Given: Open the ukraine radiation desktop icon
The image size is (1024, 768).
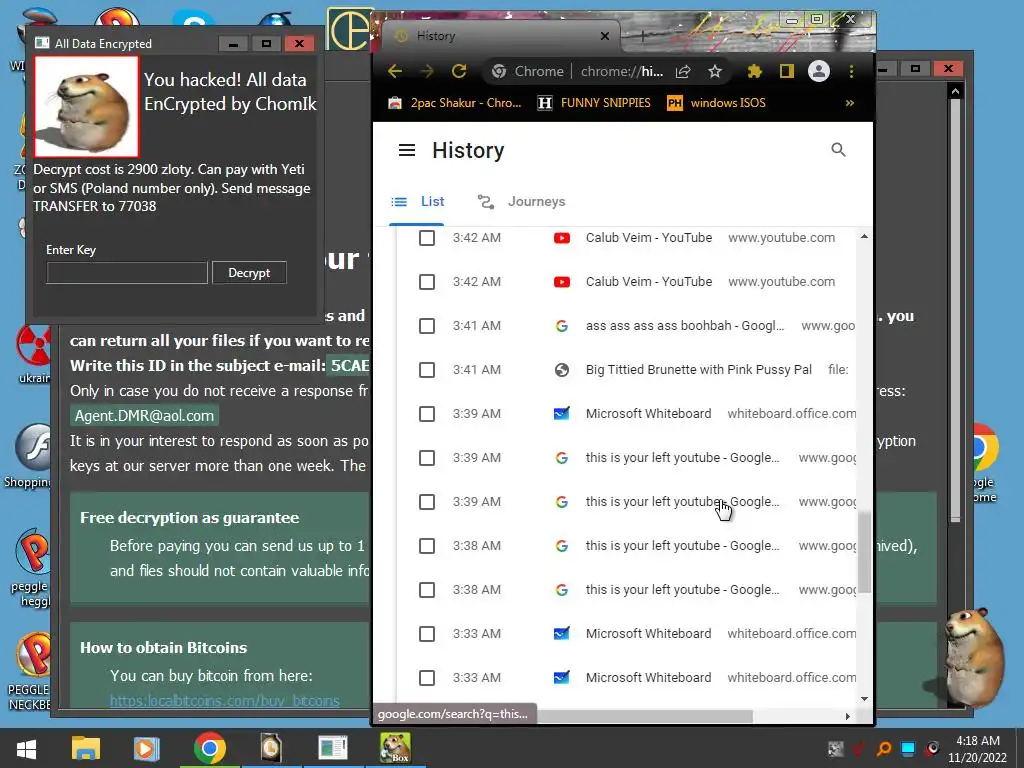Looking at the screenshot, I should coord(33,353).
